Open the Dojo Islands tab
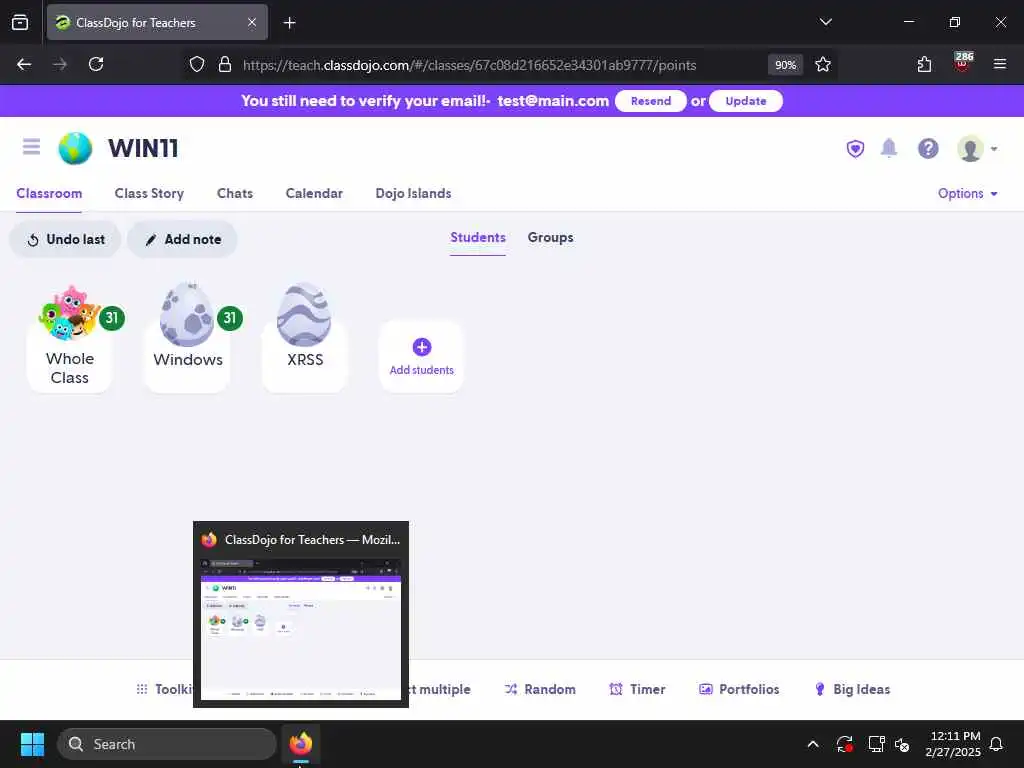The width and height of the screenshot is (1024, 768). point(413,193)
